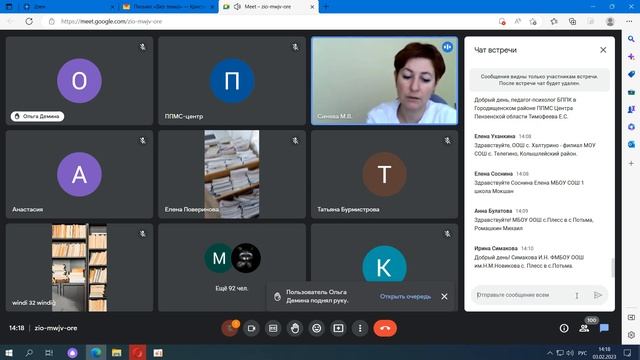
Task: Turn on captions in the meeting
Action: [273, 328]
